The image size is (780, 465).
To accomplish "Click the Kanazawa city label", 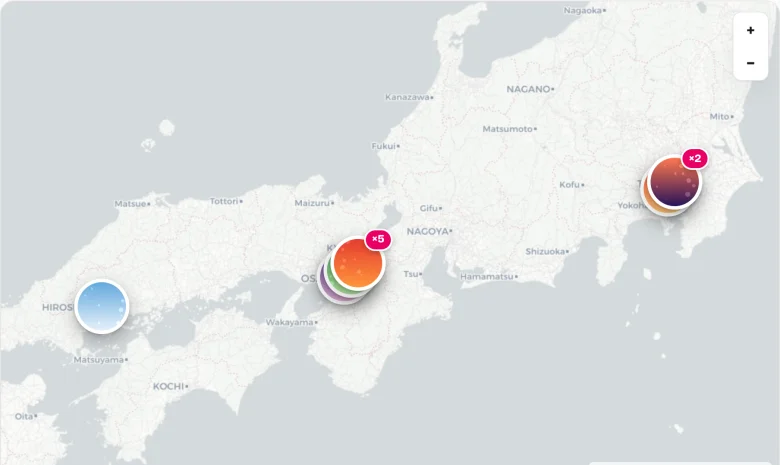I will [407, 97].
